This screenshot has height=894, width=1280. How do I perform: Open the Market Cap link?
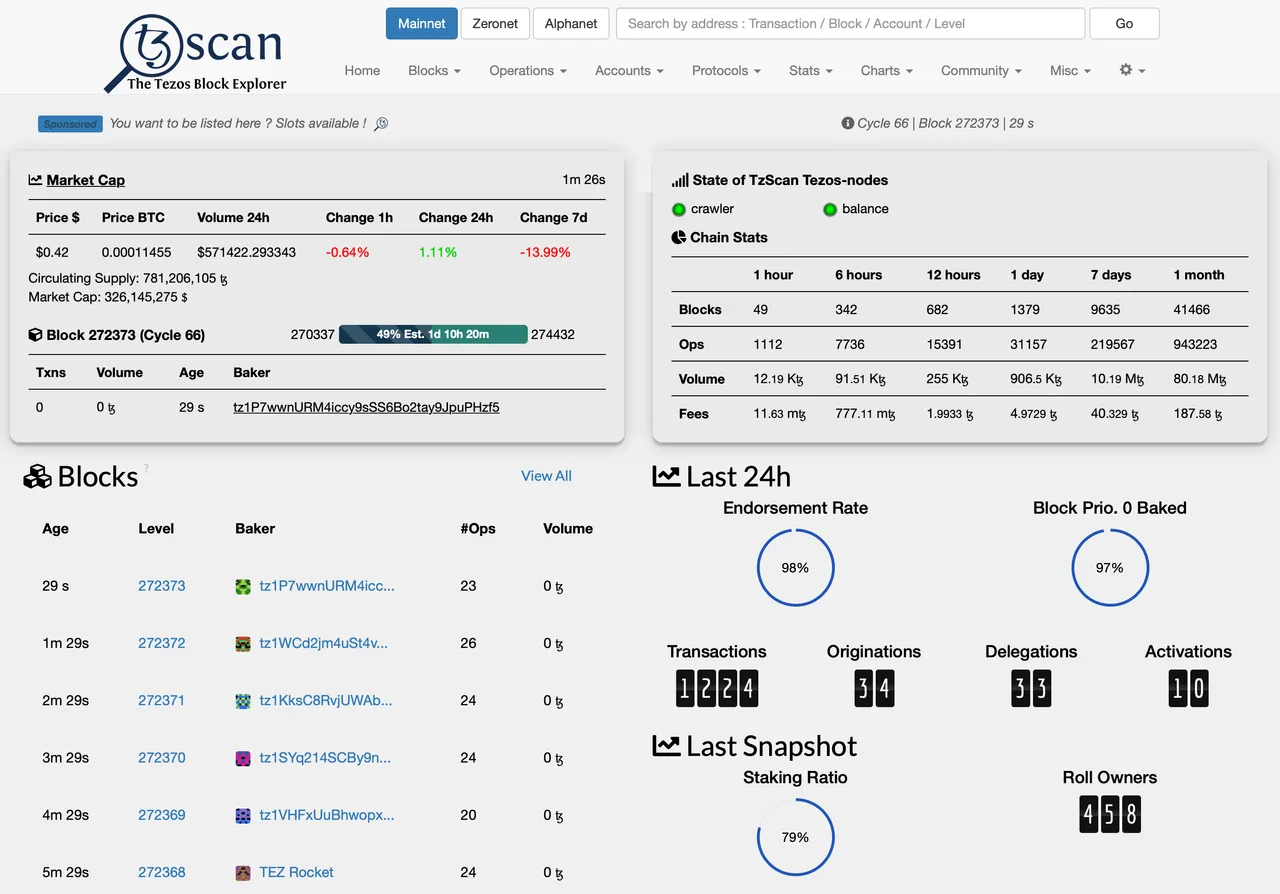(x=86, y=180)
